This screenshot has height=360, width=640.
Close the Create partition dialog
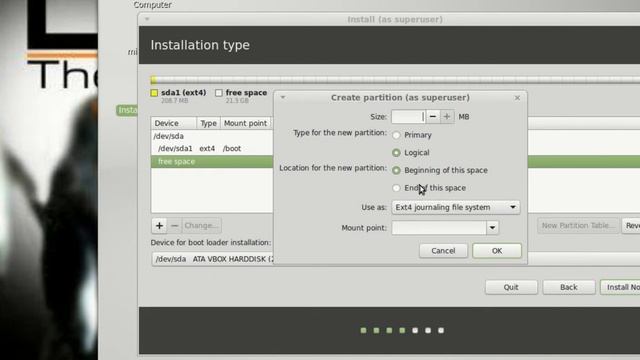point(517,98)
